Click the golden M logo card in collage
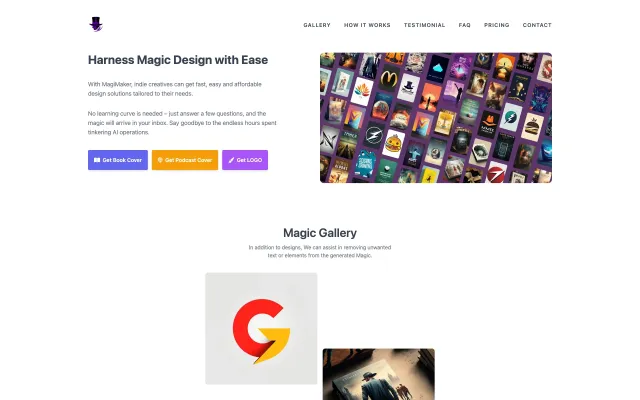Image resolution: width=640 pixels, height=400 pixels. [x=388, y=79]
